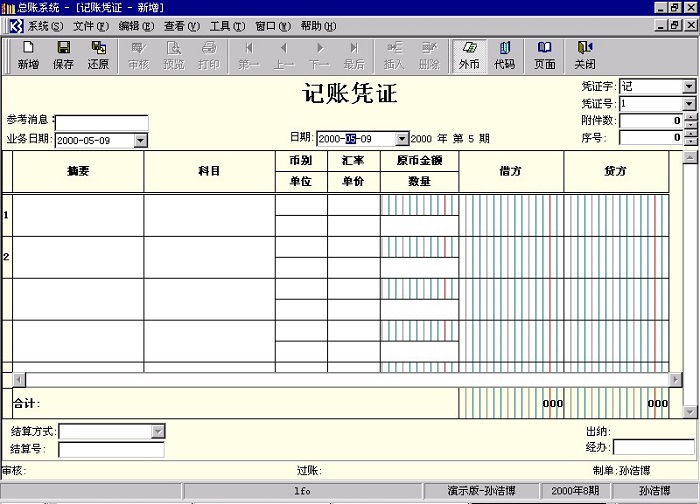
Task: Click the 页面 (Page) toolbar icon
Action: [544, 55]
